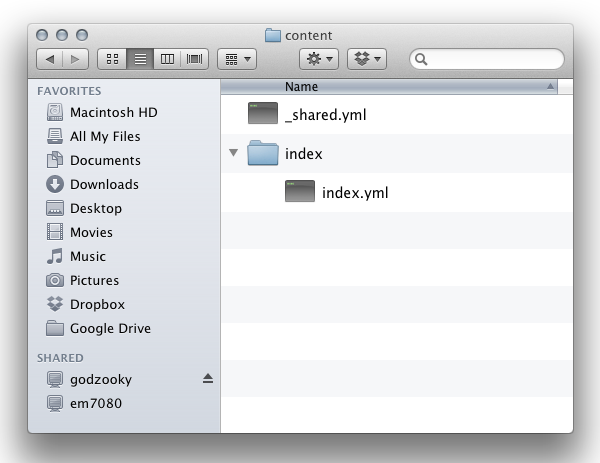Switch to Cover Flow view
Viewport: 600px width, 463px height.
coord(194,59)
